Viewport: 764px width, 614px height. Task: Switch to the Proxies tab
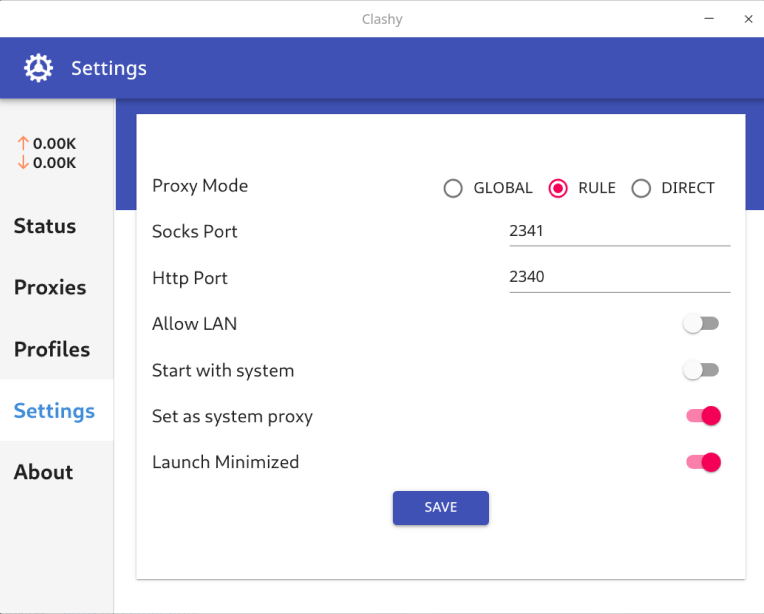tap(50, 288)
